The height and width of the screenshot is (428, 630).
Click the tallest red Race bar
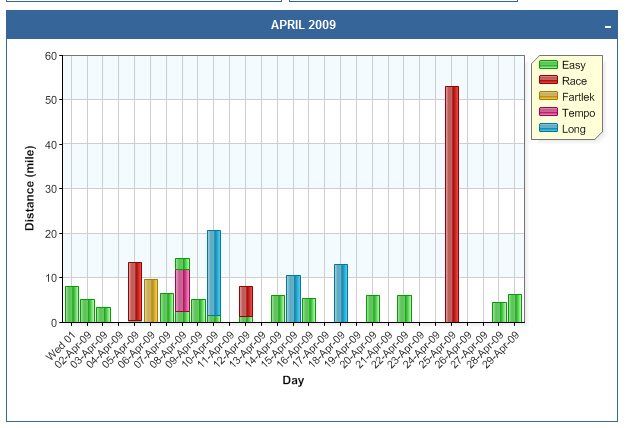coord(452,200)
